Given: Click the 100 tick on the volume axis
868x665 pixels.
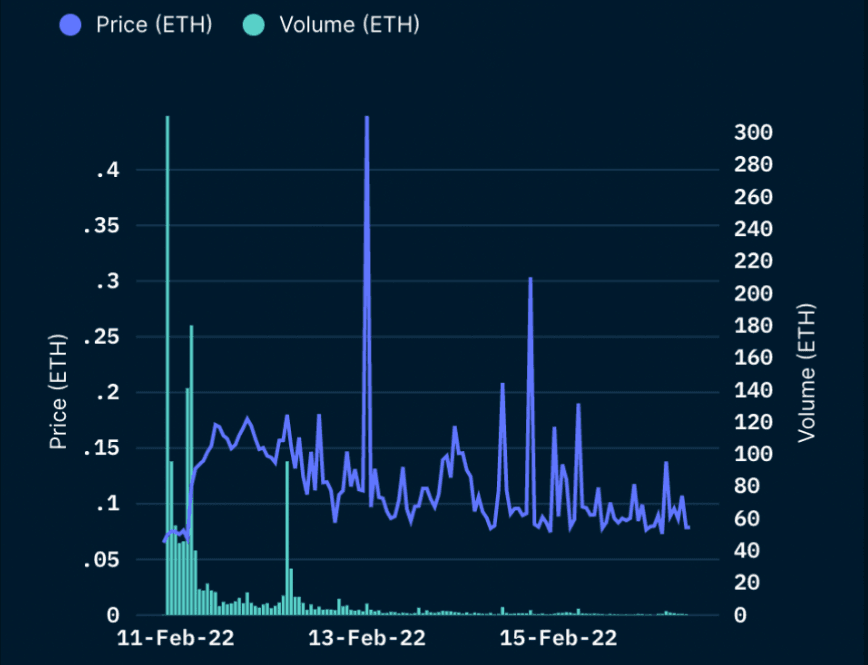Looking at the screenshot, I should [x=753, y=454].
